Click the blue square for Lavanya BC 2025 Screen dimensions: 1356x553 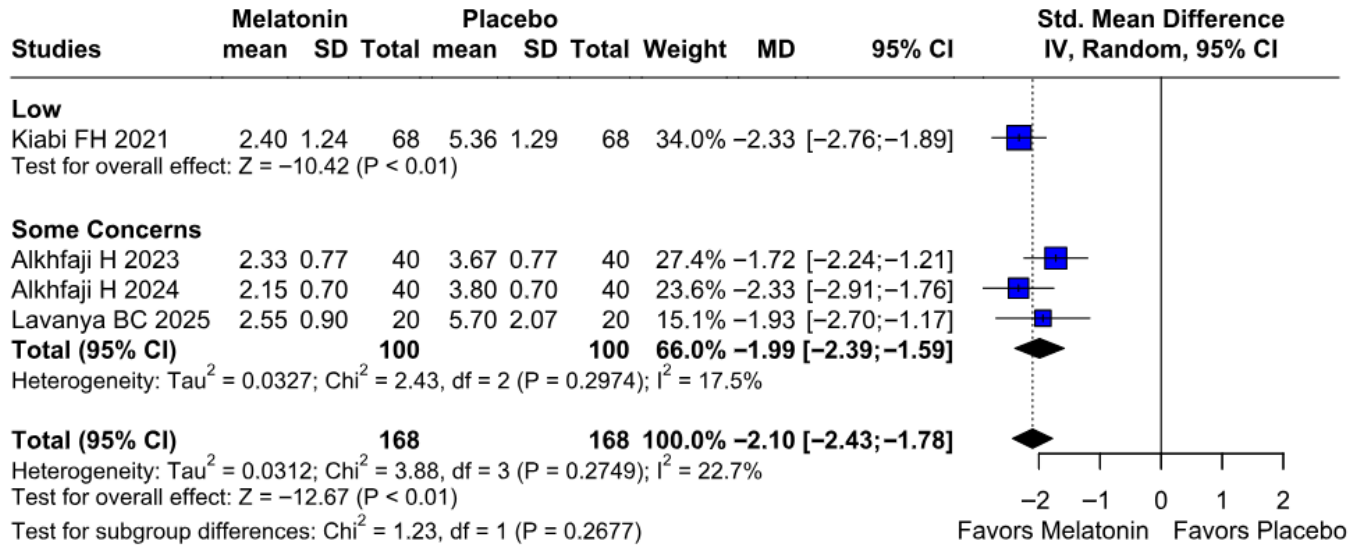(x=1043, y=318)
